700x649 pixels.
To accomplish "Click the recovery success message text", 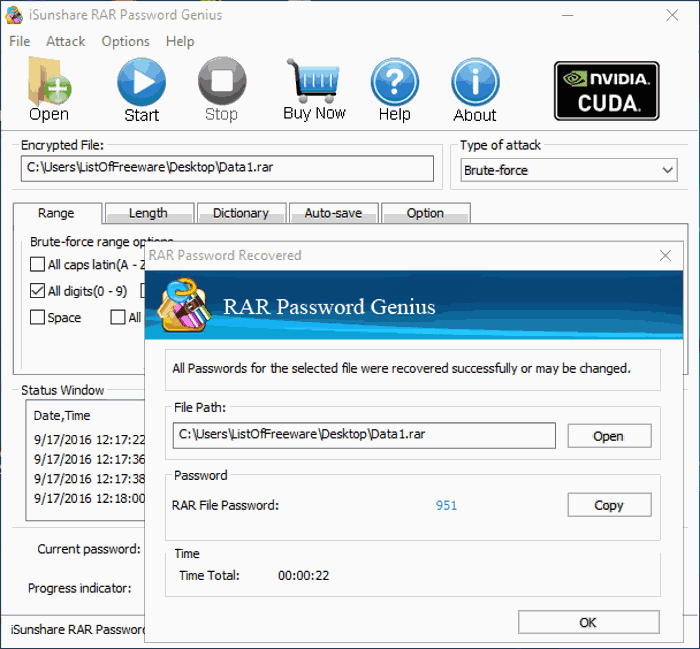I will point(401,368).
